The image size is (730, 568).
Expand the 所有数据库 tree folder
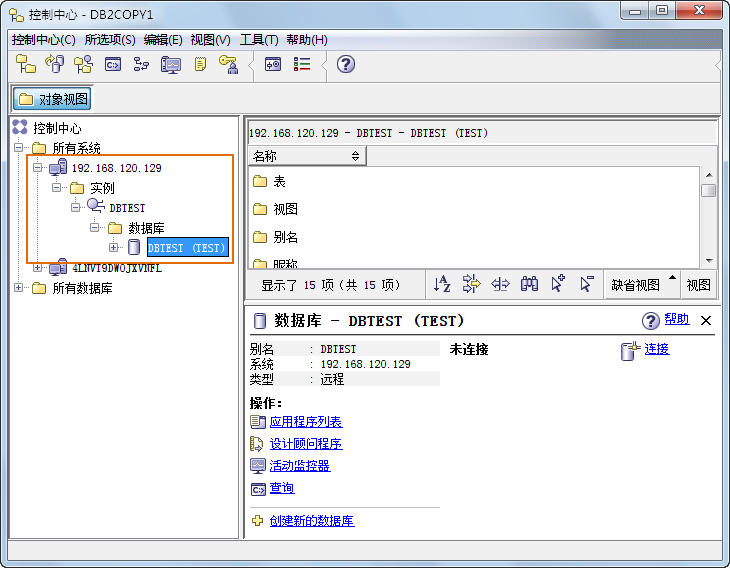(19, 288)
